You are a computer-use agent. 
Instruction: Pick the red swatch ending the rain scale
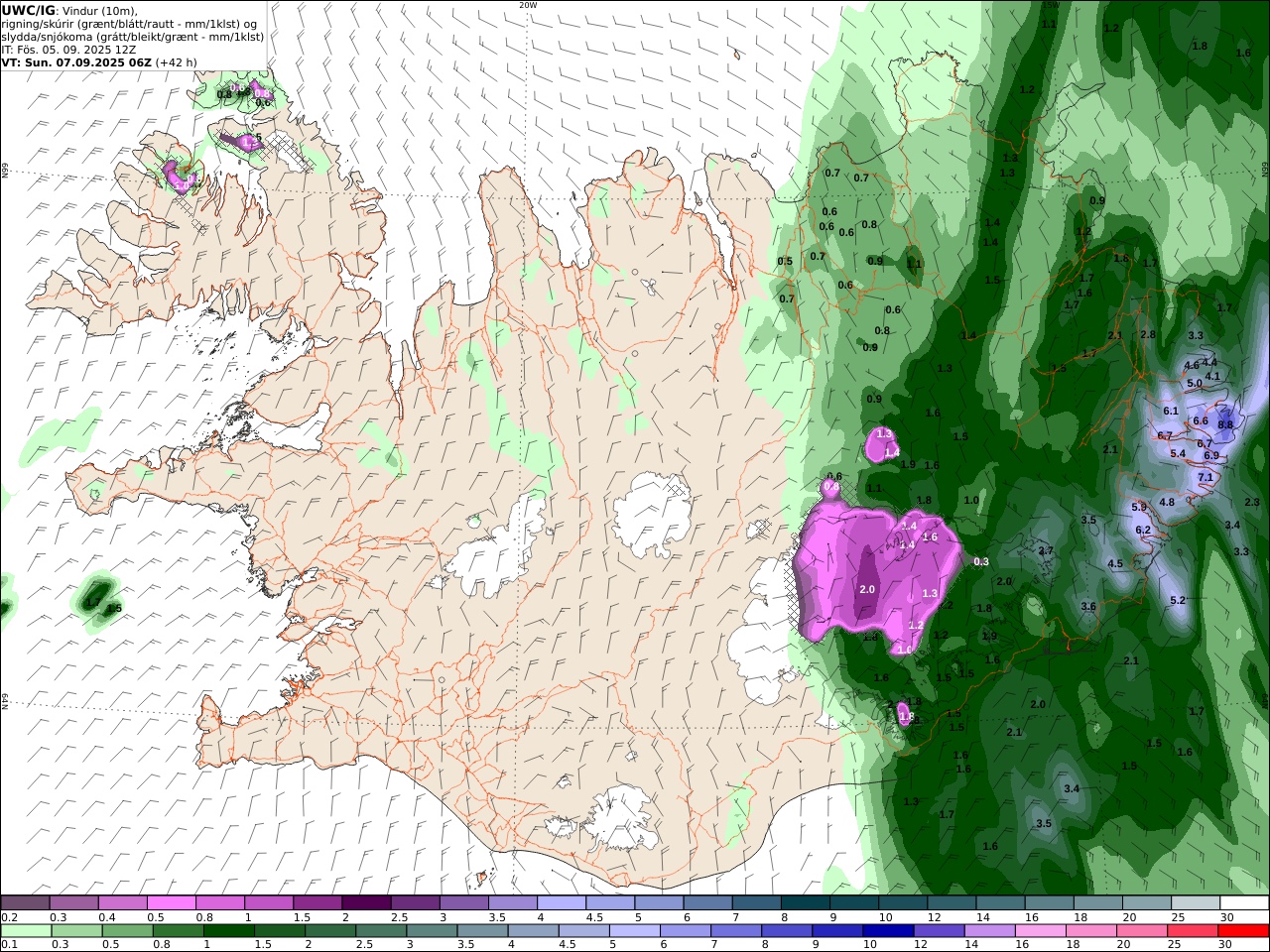click(1243, 931)
